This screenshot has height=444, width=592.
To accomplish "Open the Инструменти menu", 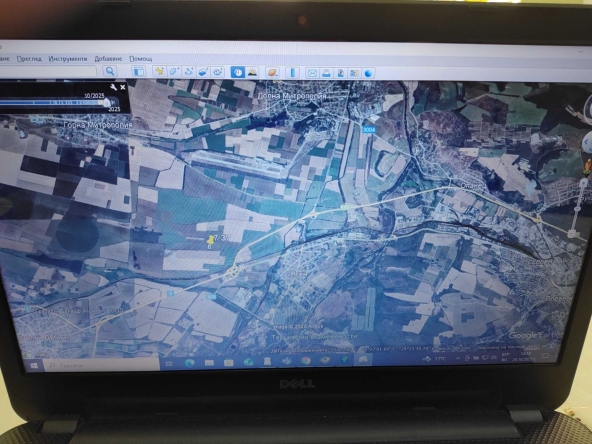I will click(x=68, y=59).
